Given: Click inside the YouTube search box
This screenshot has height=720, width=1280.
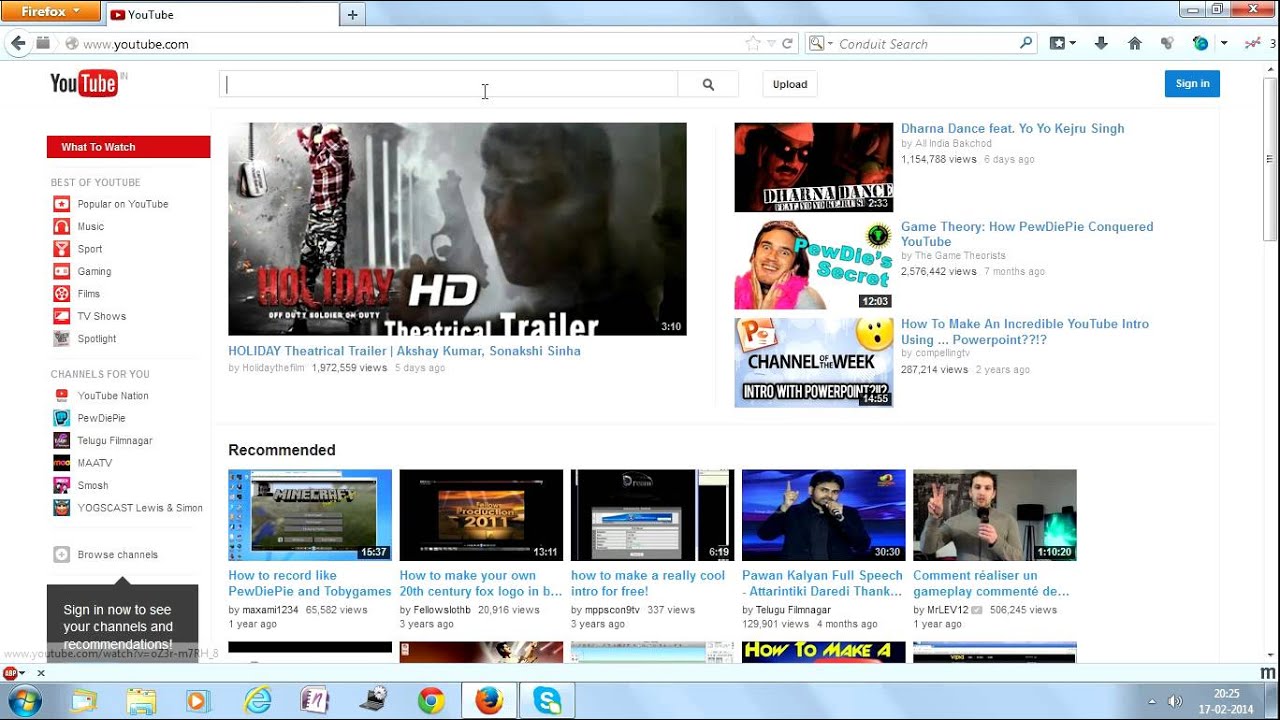Looking at the screenshot, I should [x=448, y=84].
